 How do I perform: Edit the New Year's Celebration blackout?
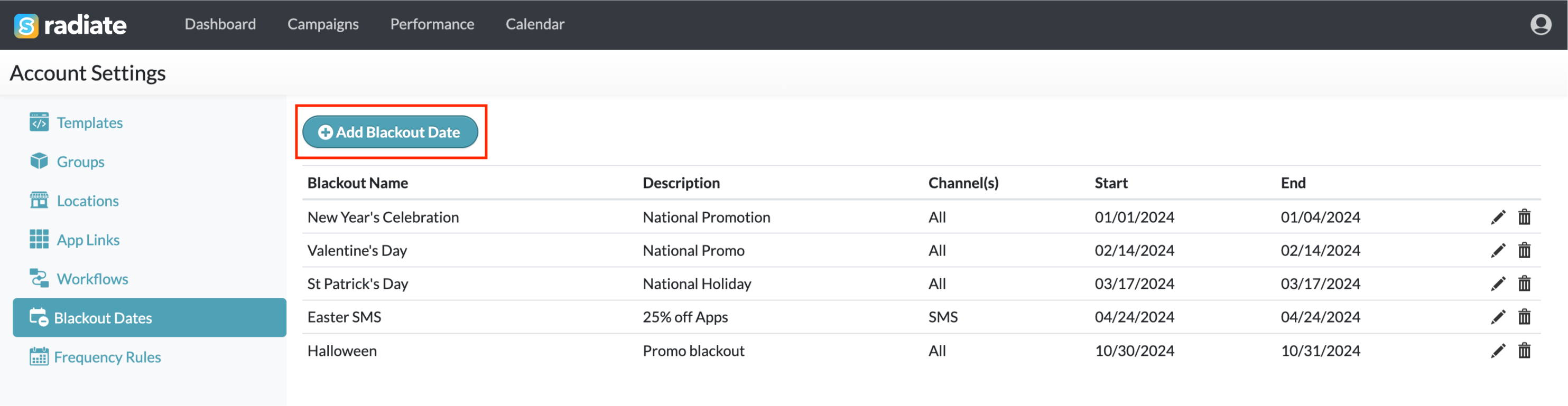pyautogui.click(x=1498, y=217)
